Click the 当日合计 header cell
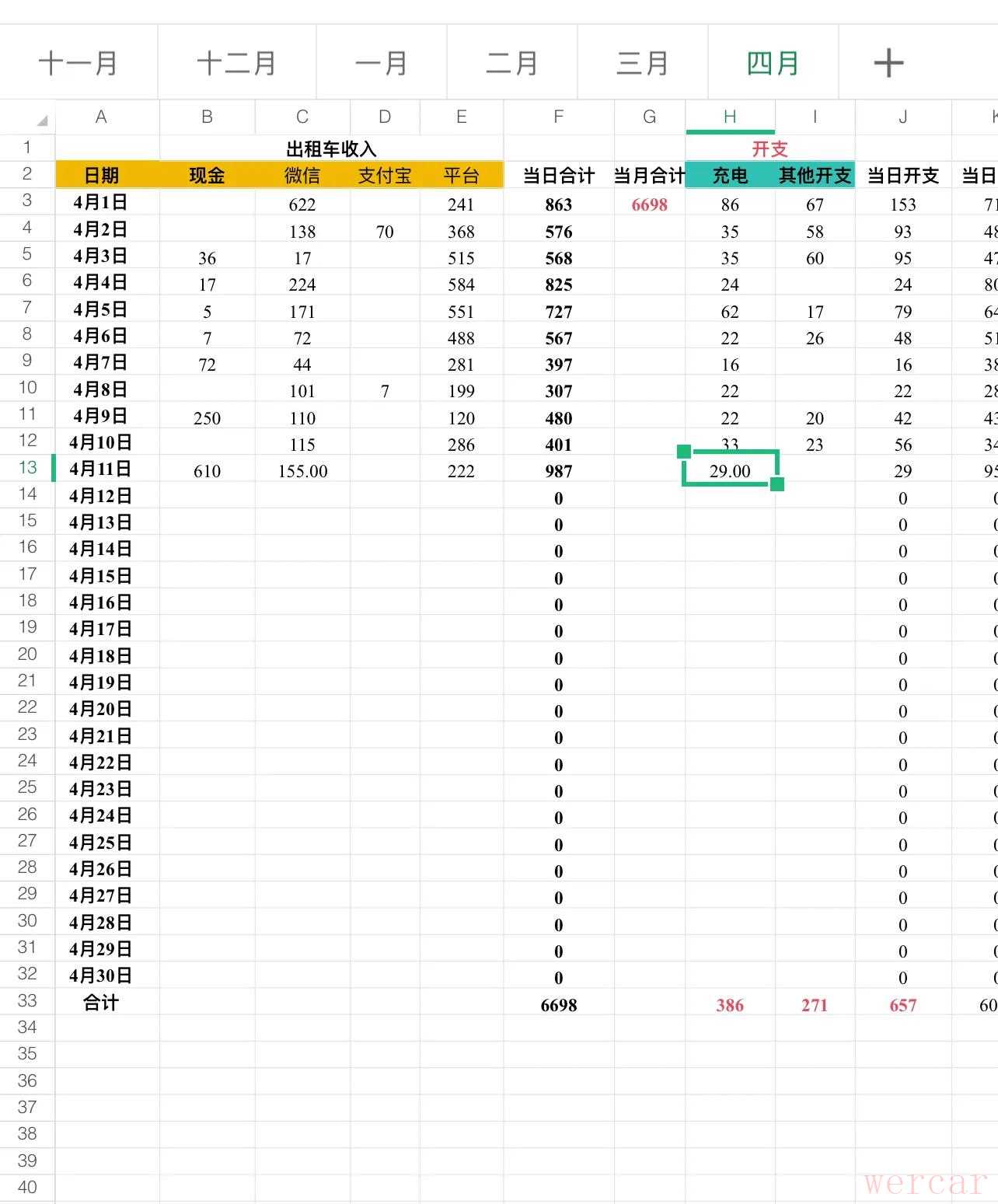This screenshot has height=1204, width=998. pos(558,175)
